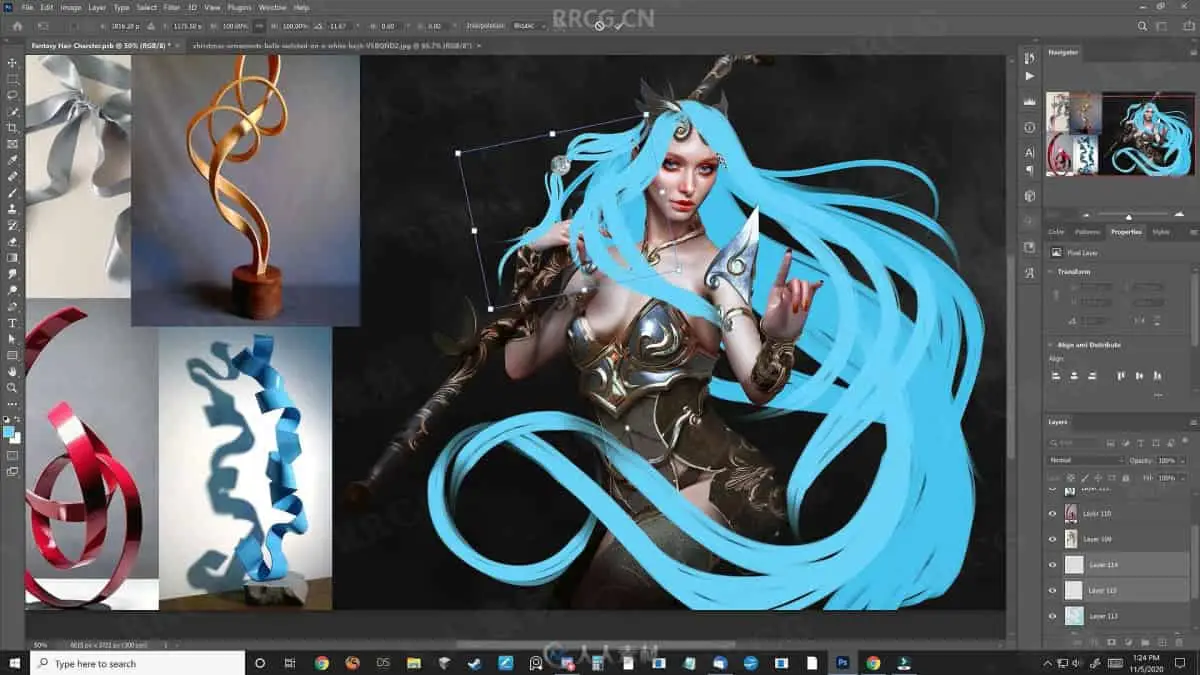
Task: Click the Navigator preview thumbnail
Action: (x=1119, y=134)
